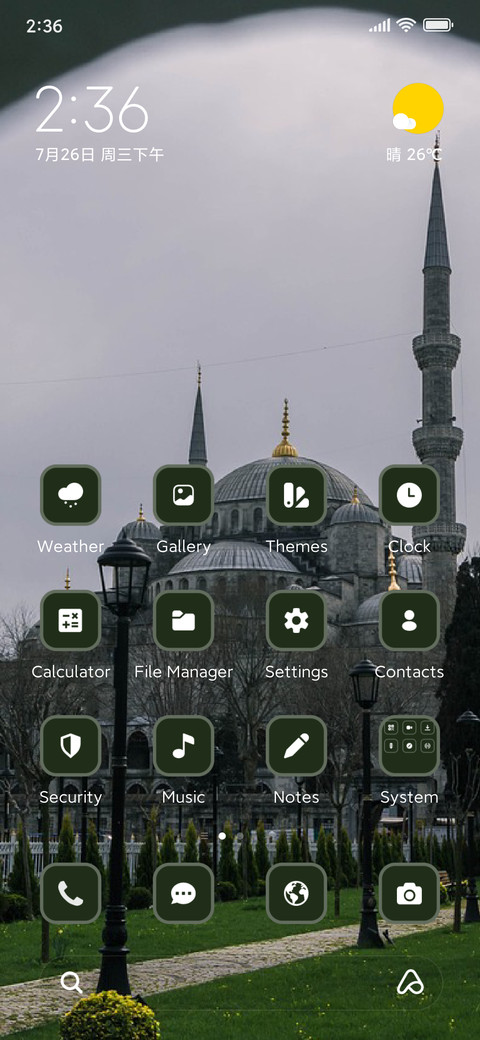Launch the Browser globe icon
The width and height of the screenshot is (480, 1040).
tap(296, 893)
